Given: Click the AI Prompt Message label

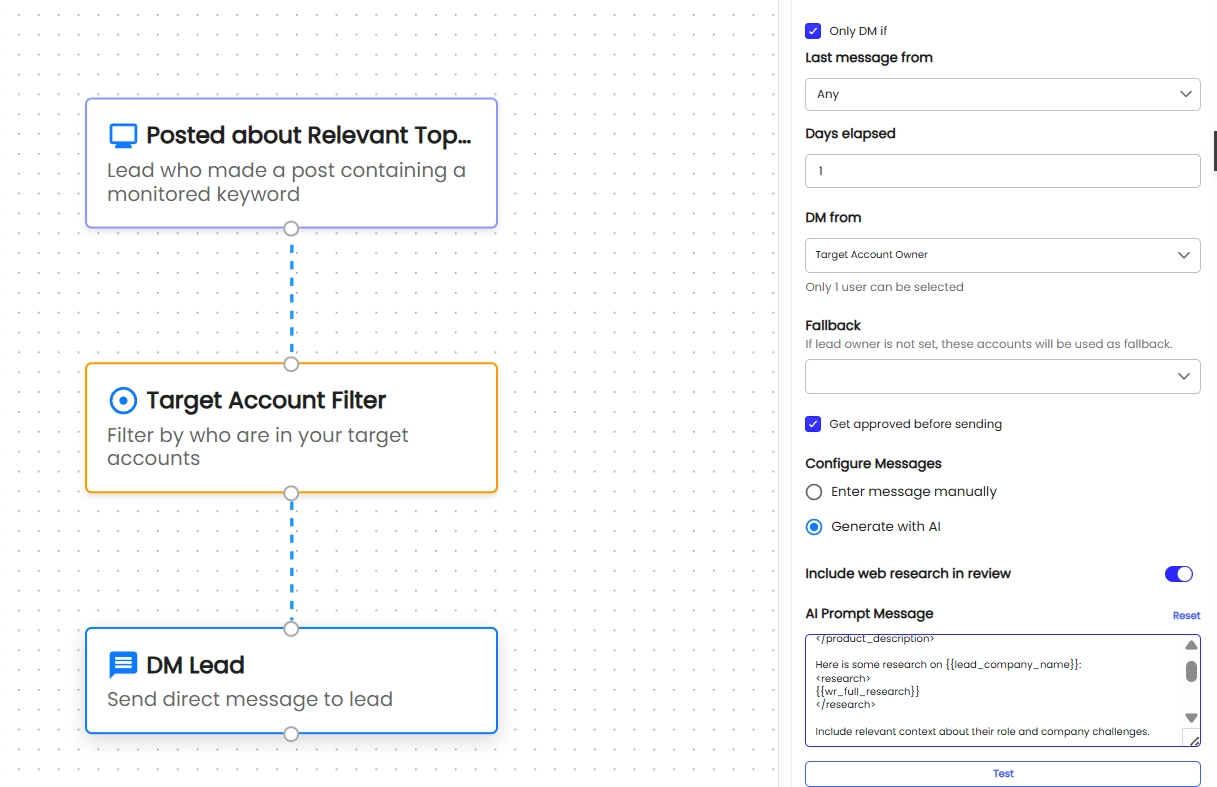Looking at the screenshot, I should 869,614.
